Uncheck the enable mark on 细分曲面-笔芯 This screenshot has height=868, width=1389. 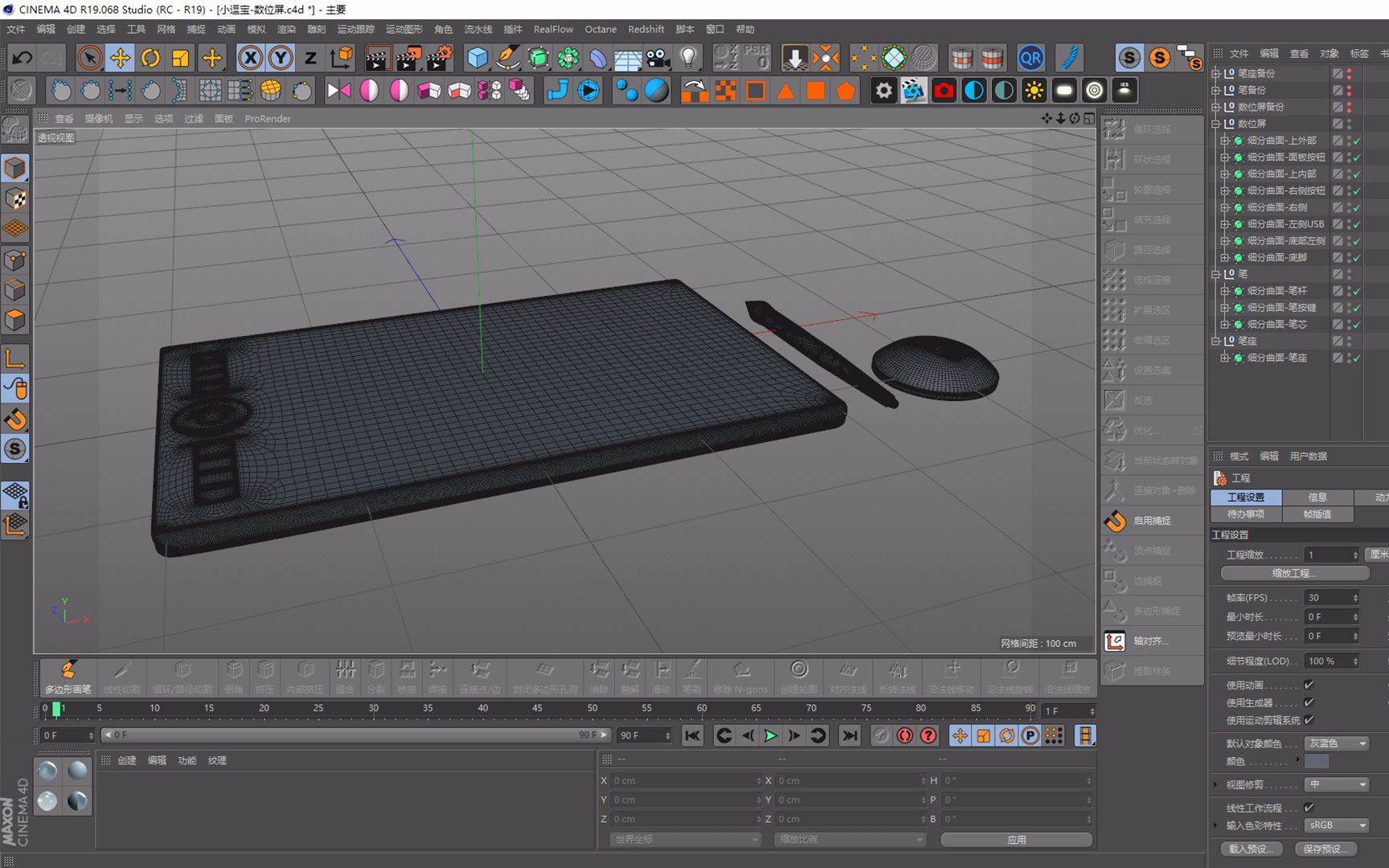click(1357, 325)
